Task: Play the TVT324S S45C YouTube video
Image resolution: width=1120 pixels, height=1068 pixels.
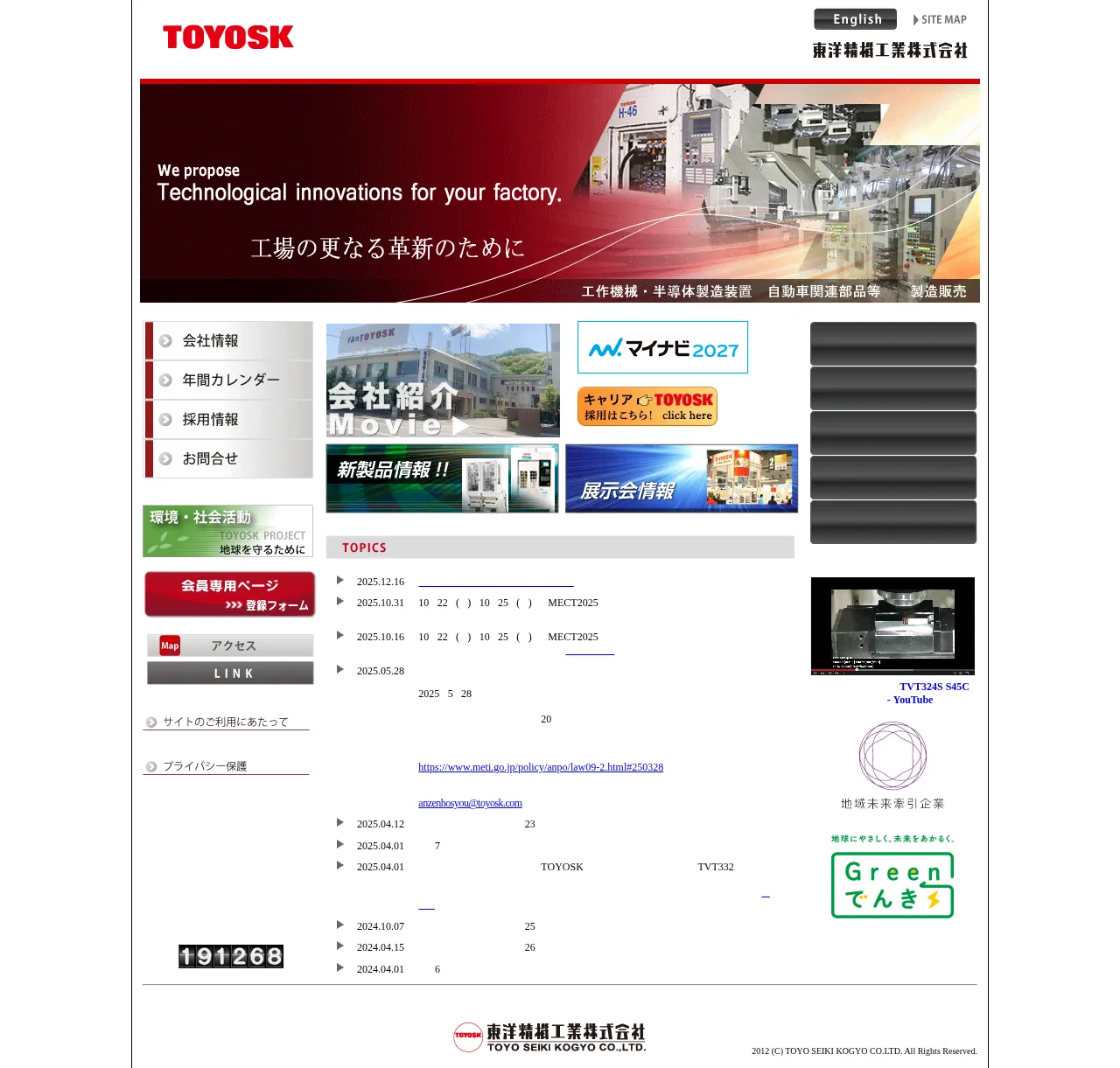Action: [x=892, y=625]
